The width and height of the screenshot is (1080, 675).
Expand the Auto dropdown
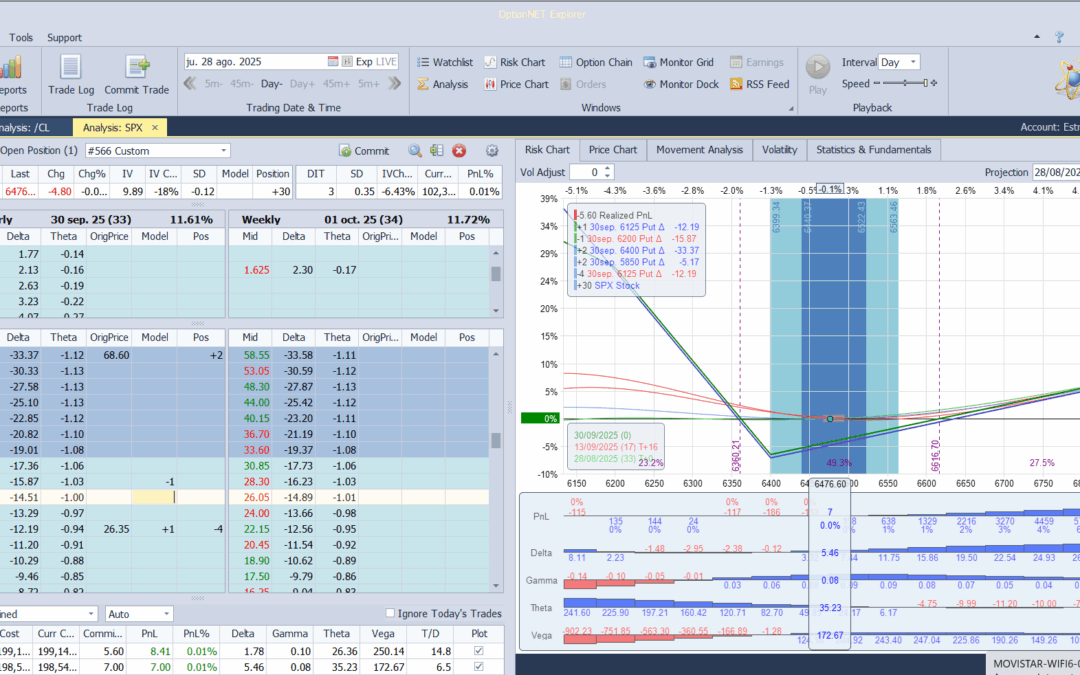point(166,614)
